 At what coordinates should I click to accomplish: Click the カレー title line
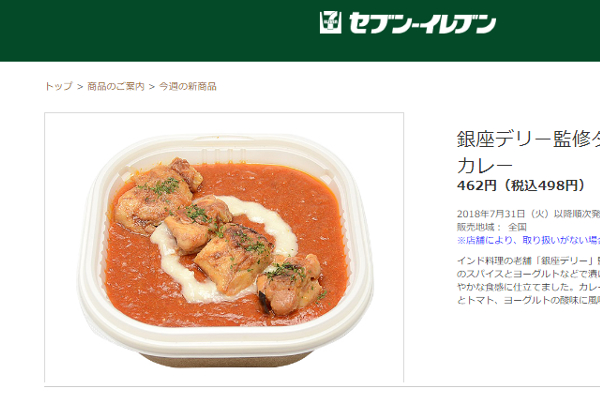point(485,166)
